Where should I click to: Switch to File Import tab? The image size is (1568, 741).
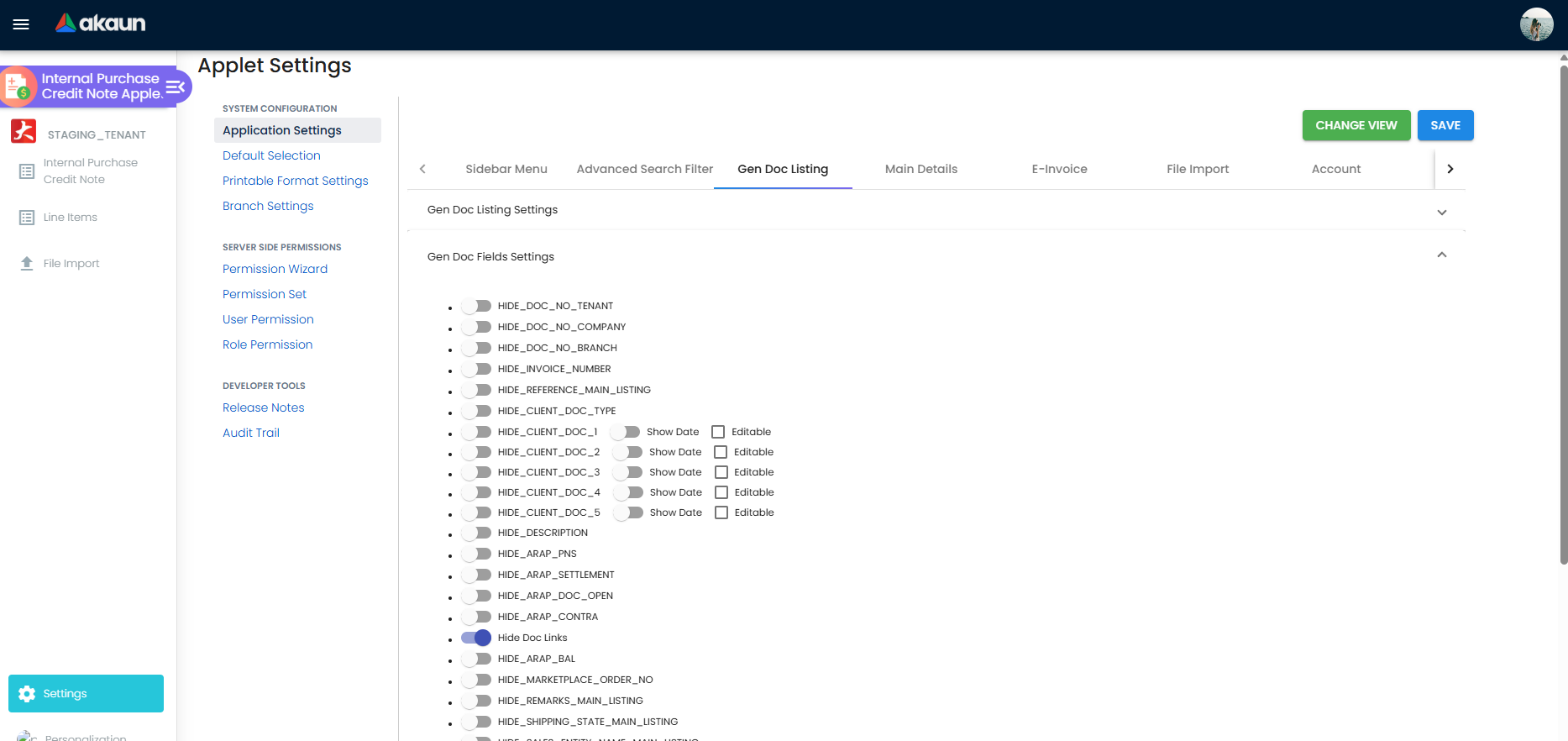(1198, 169)
